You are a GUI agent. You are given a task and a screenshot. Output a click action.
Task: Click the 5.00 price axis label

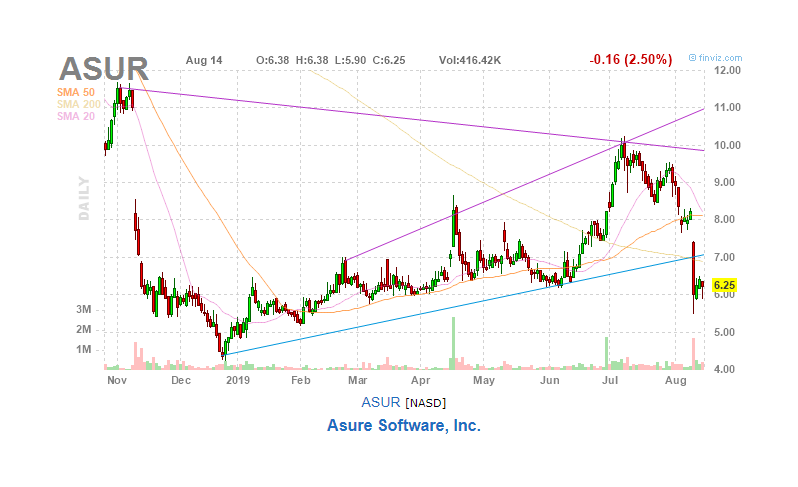725,332
